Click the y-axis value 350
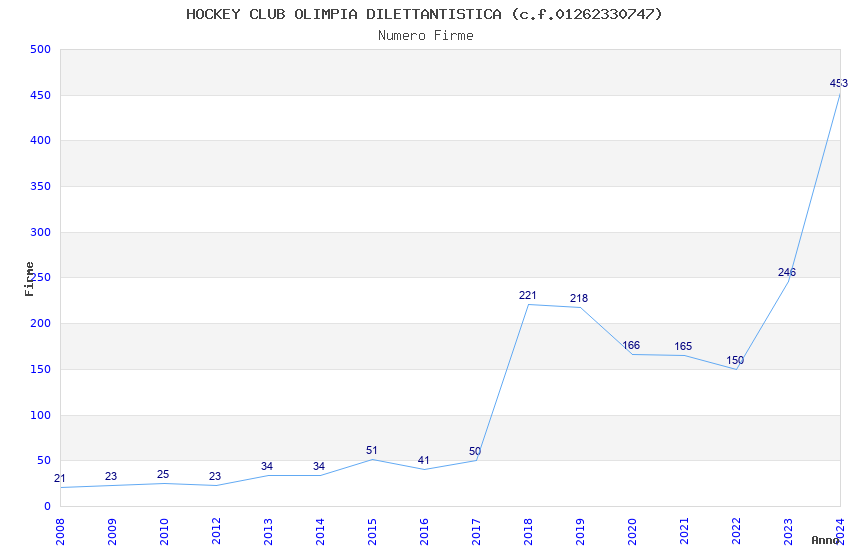The height and width of the screenshot is (550, 850). pyautogui.click(x=41, y=186)
